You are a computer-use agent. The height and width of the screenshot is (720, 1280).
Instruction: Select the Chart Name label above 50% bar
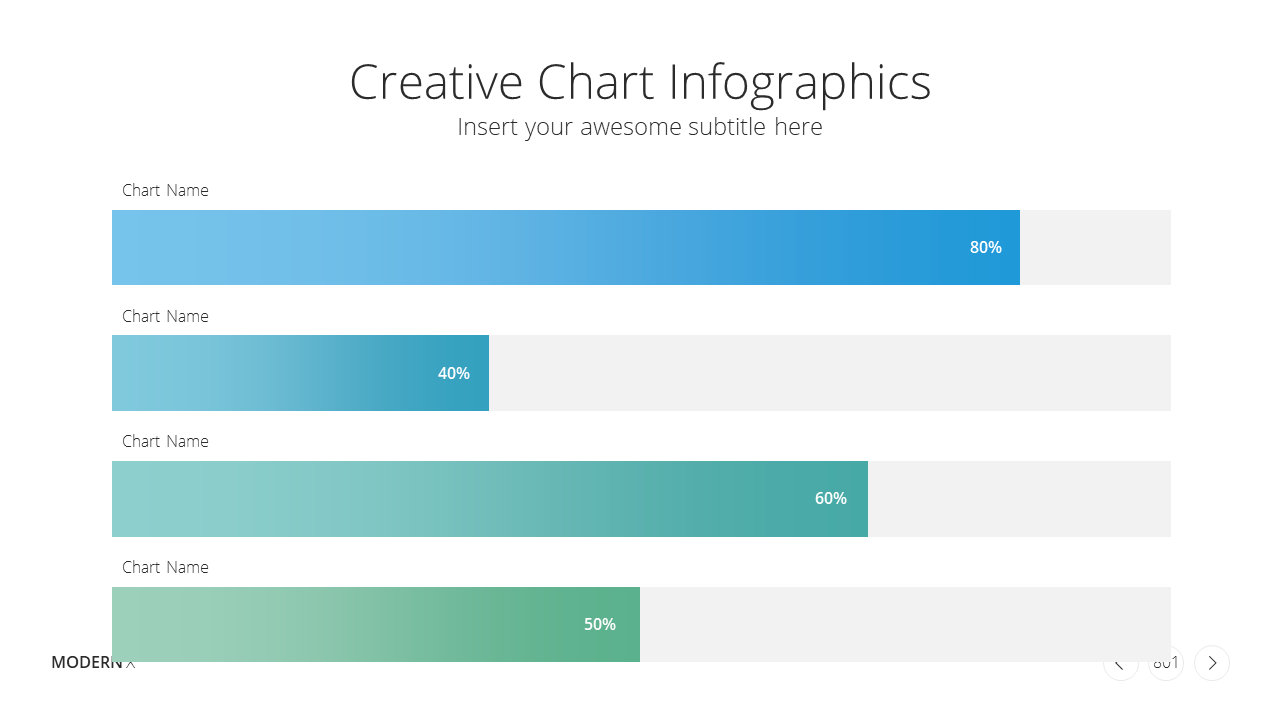[x=165, y=567]
